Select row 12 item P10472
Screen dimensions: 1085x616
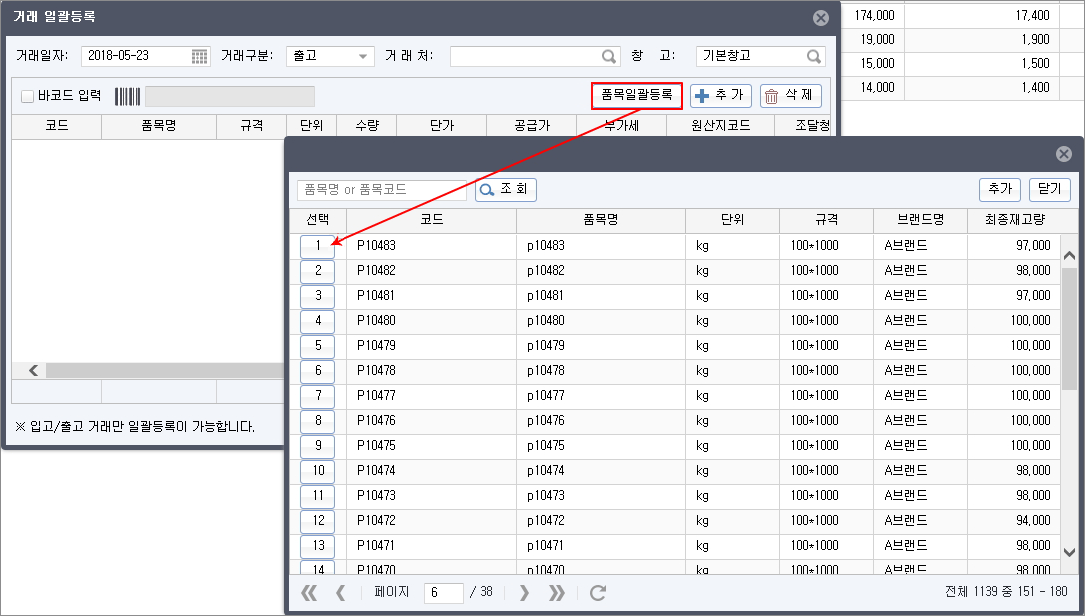(x=318, y=520)
